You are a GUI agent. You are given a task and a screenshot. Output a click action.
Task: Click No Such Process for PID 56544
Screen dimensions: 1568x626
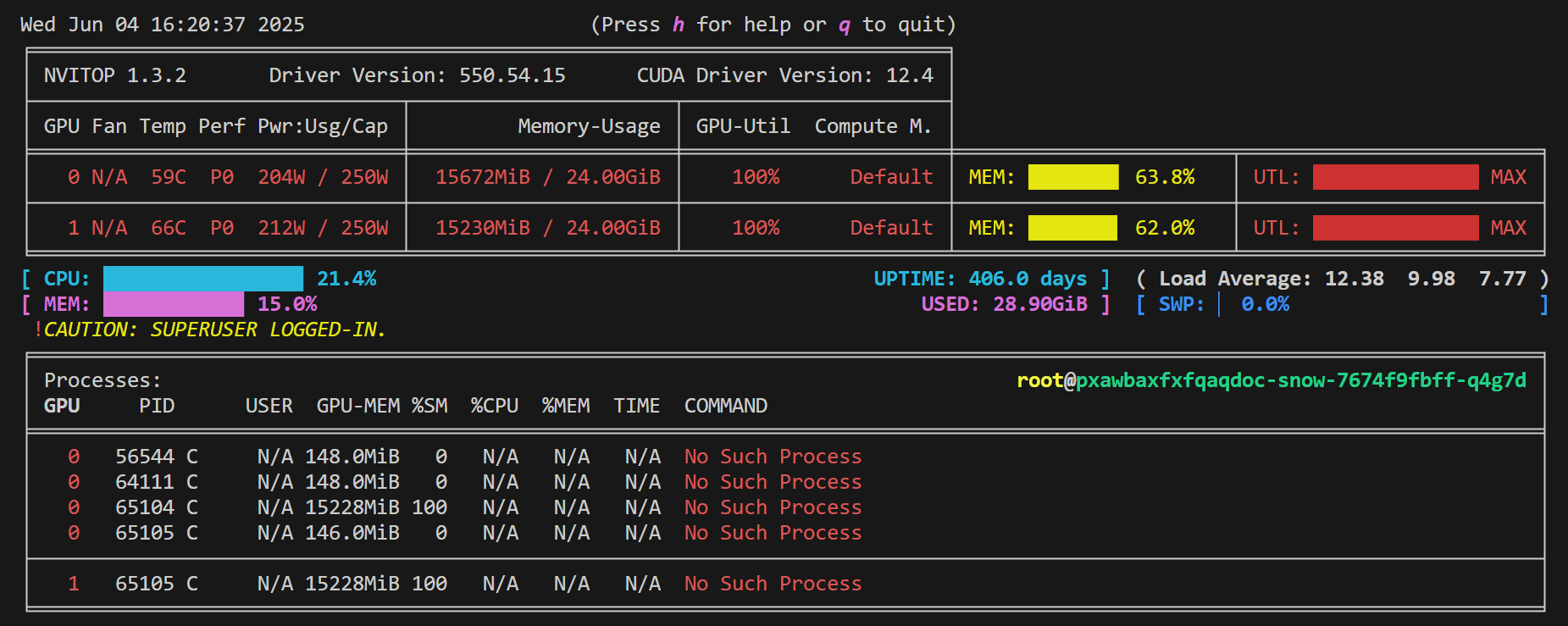point(773,457)
